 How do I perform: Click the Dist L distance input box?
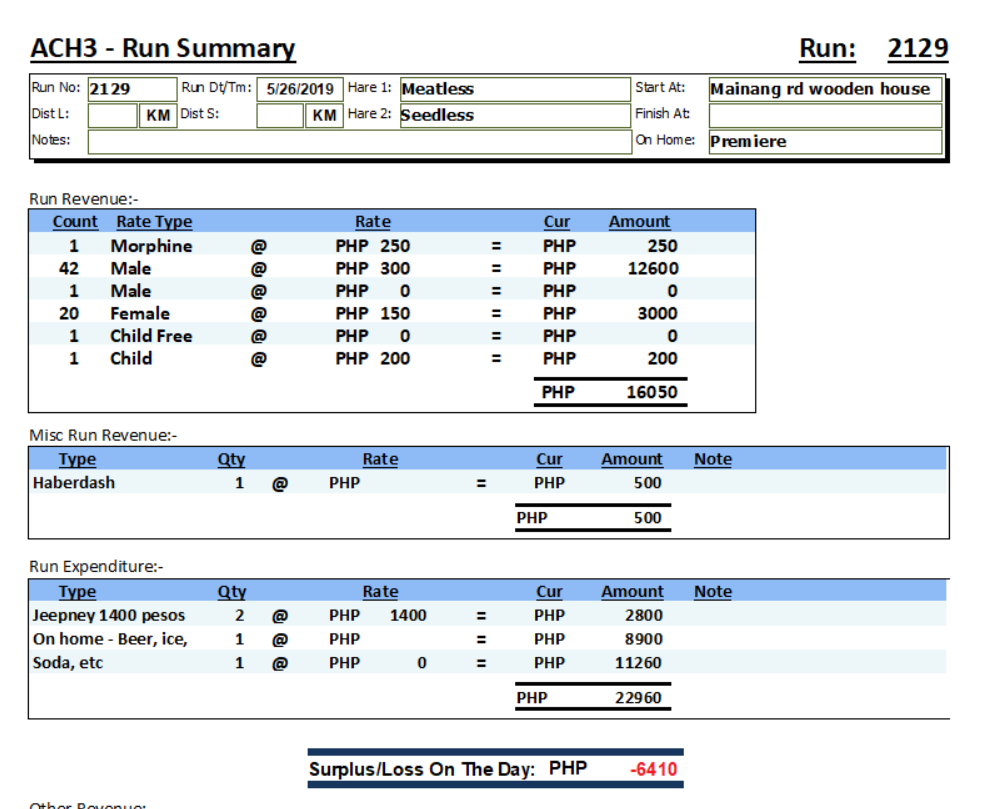click(112, 115)
